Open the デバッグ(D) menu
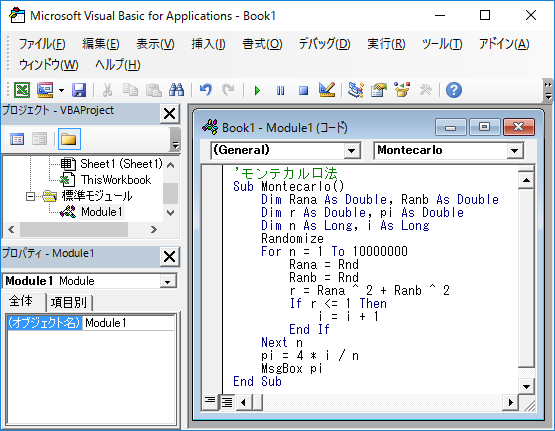Viewport: 555px width, 431px height. [x=325, y=44]
